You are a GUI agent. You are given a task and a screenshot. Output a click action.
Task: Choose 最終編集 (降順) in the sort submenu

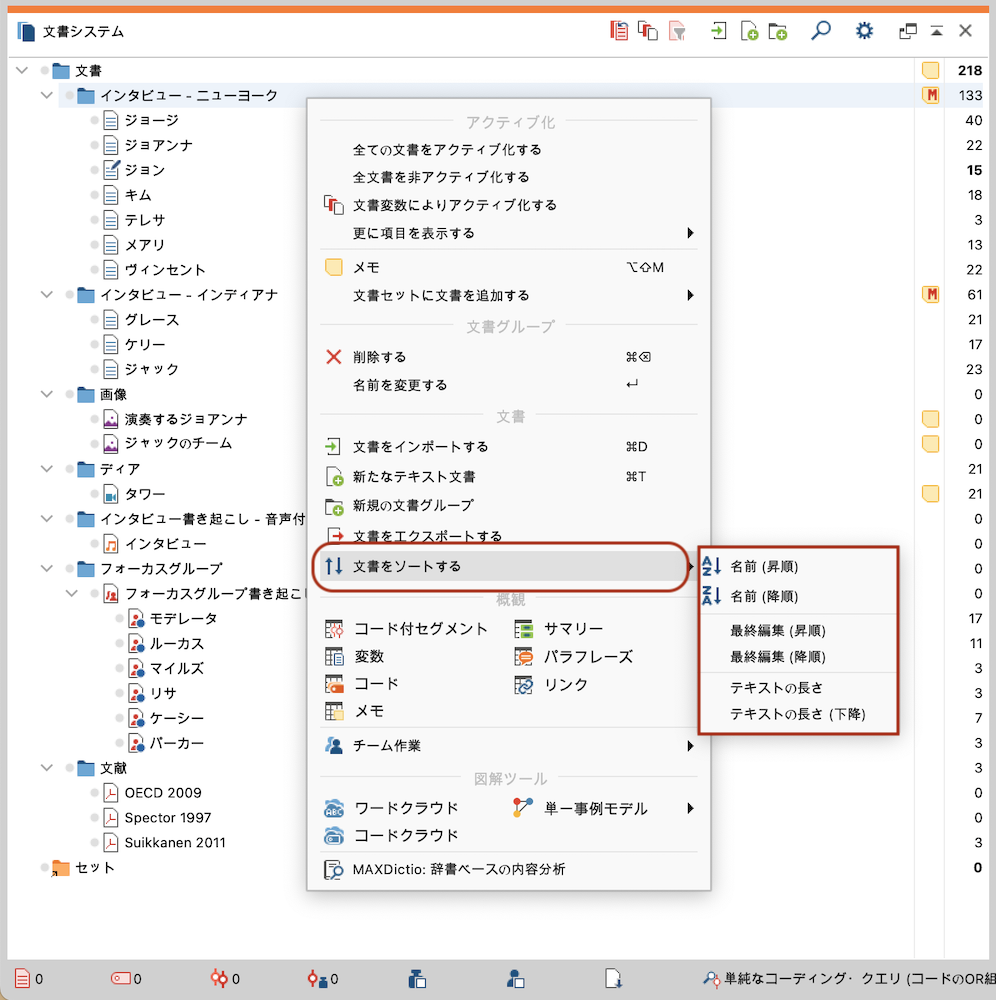pos(777,657)
